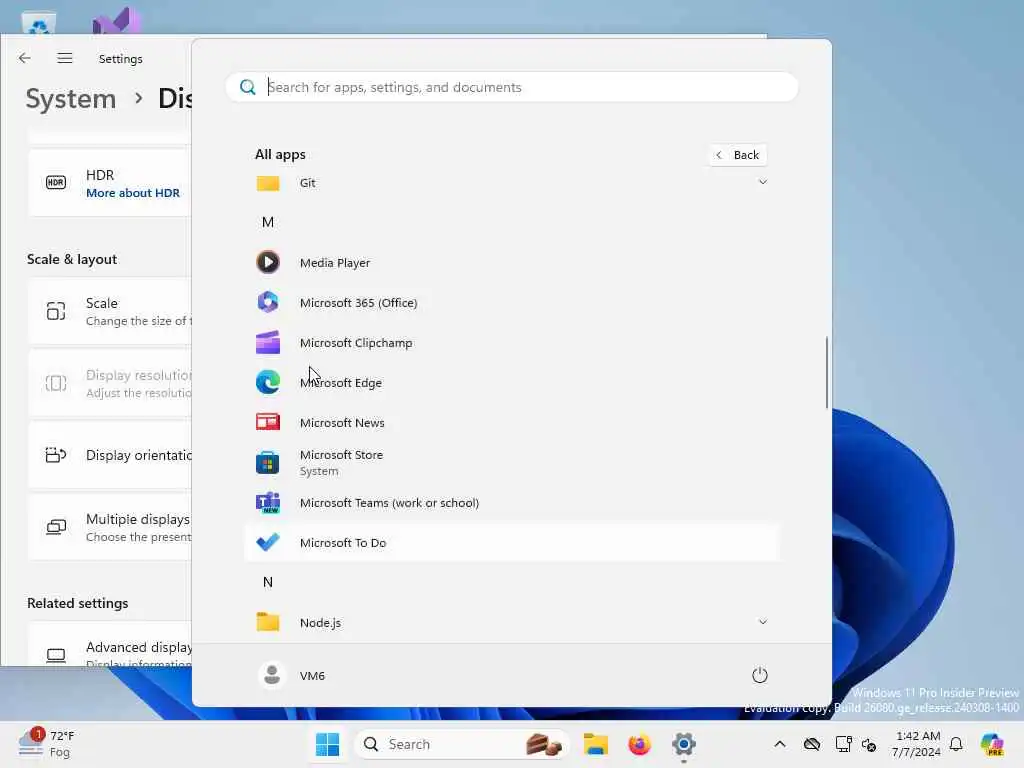Click System in the Settings breadcrumb

coord(71,99)
